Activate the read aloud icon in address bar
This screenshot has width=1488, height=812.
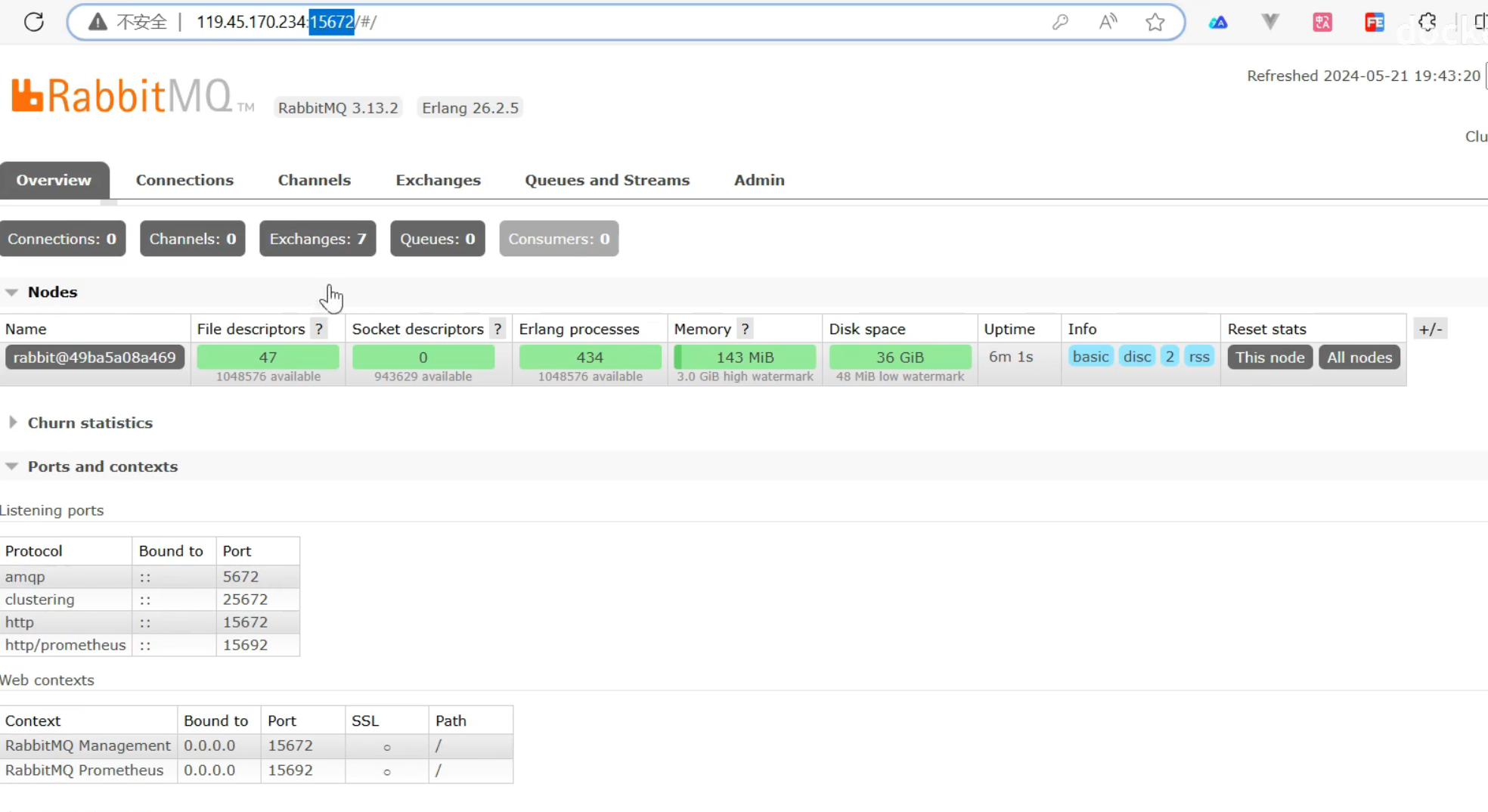click(x=1108, y=22)
